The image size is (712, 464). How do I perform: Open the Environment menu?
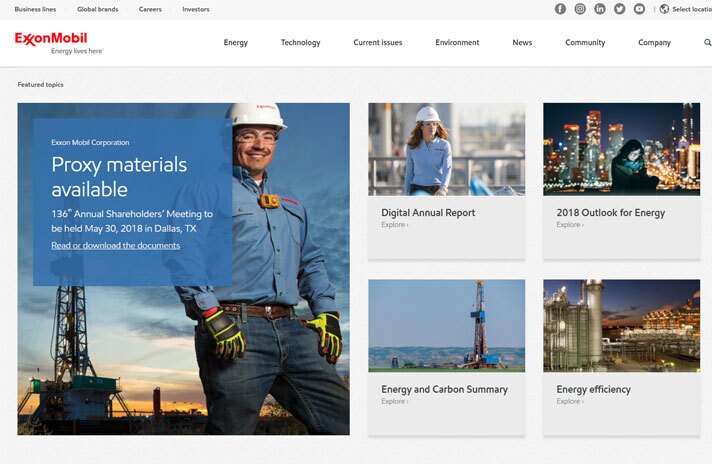click(x=457, y=43)
